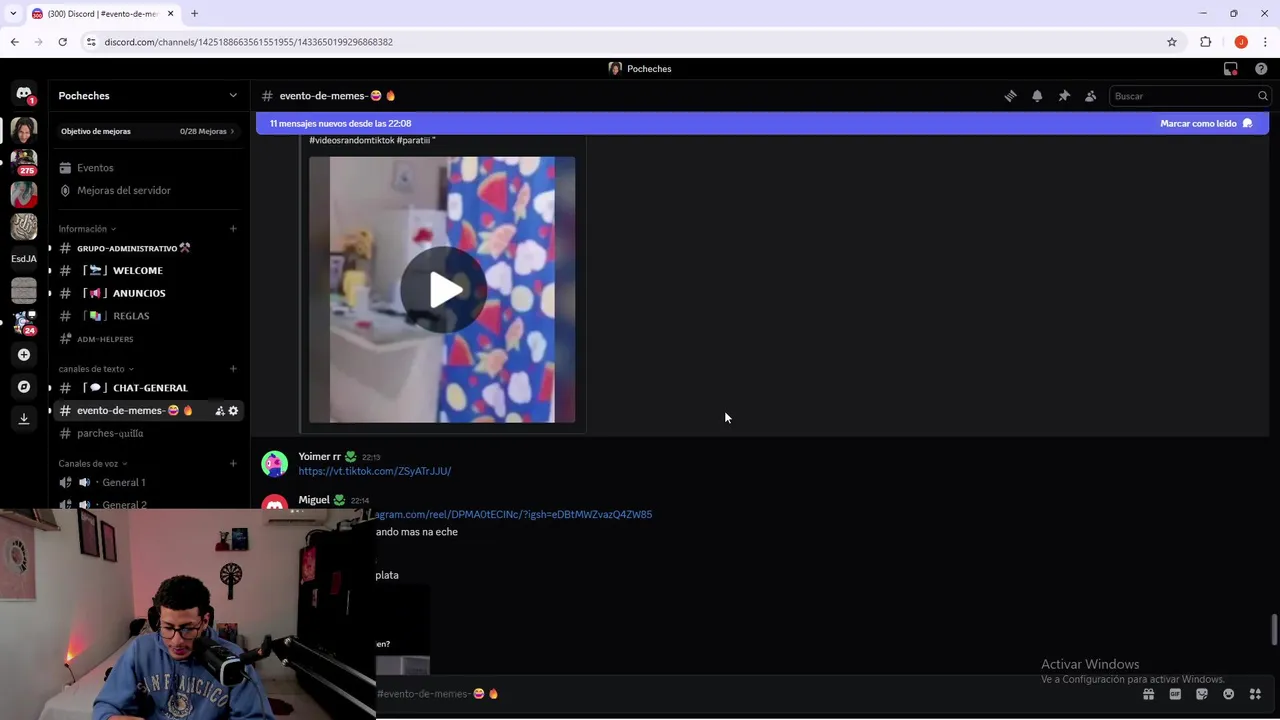Open GRUPO-ADMINISTRATIVO channel
The height and width of the screenshot is (720, 1280).
tap(148, 248)
